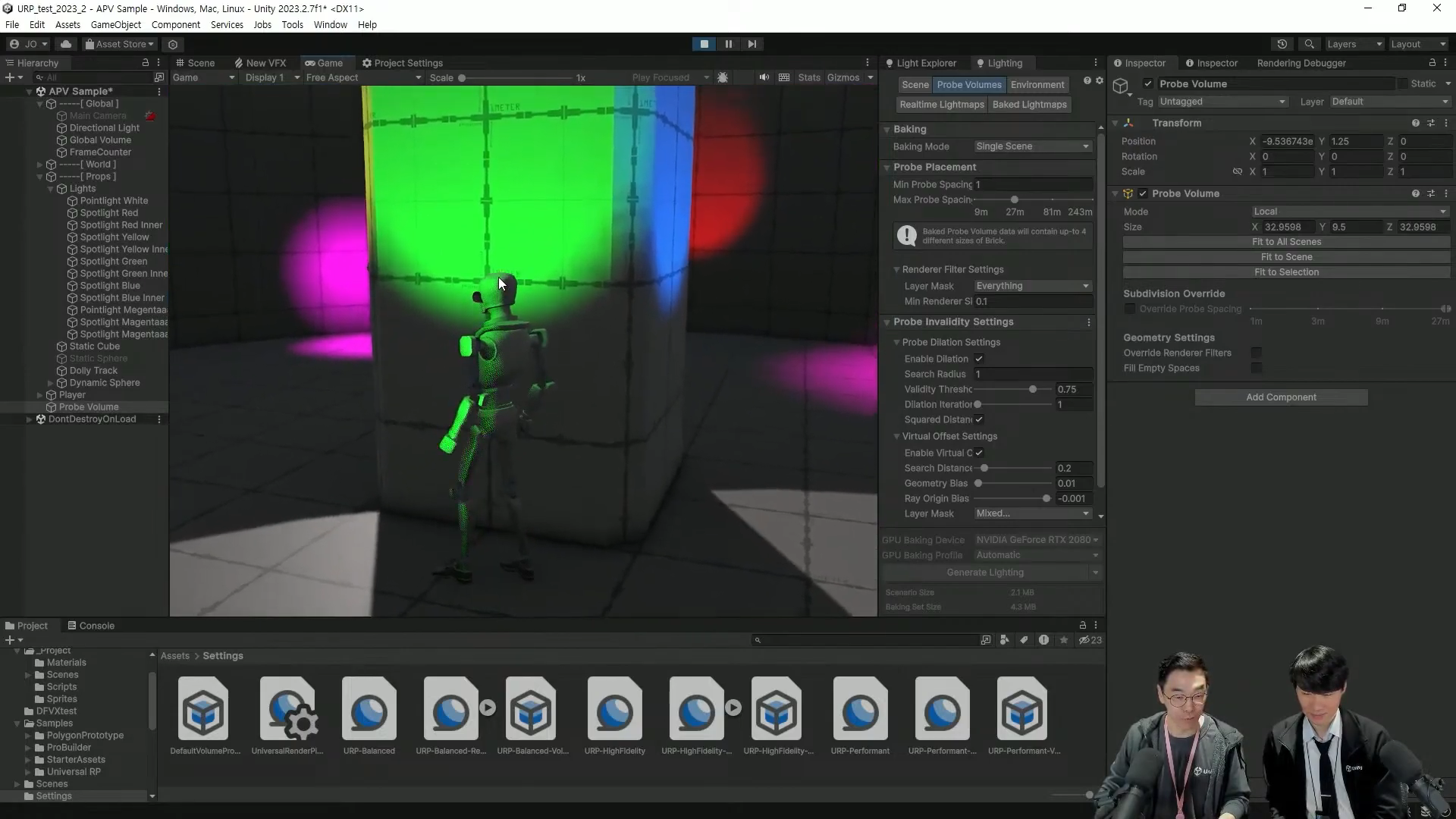Check the Fill Empty Spaces option
This screenshot has width=1456, height=819.
pos(1257,368)
